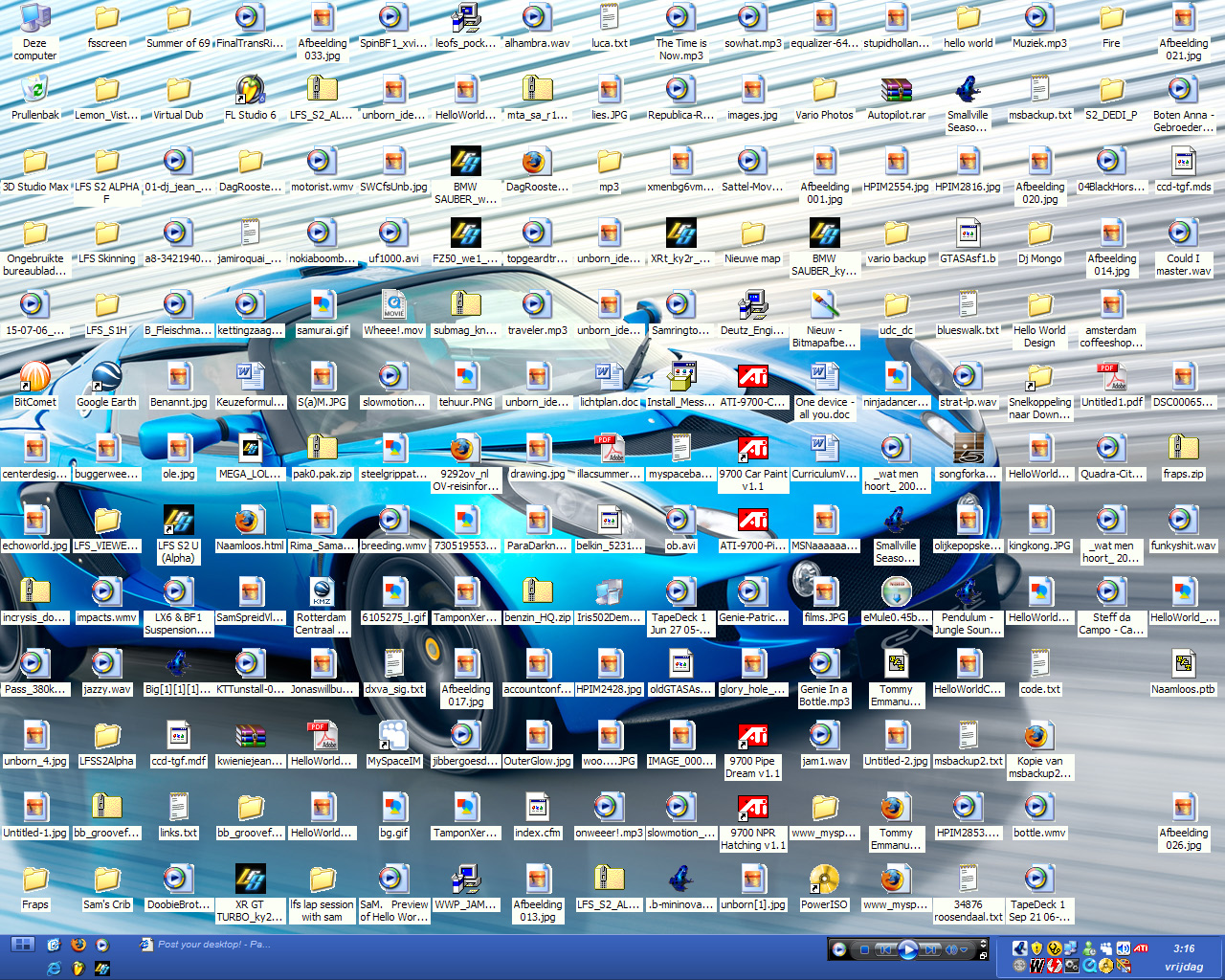Select the Naamloos.ptb file

pyautogui.click(x=1183, y=672)
